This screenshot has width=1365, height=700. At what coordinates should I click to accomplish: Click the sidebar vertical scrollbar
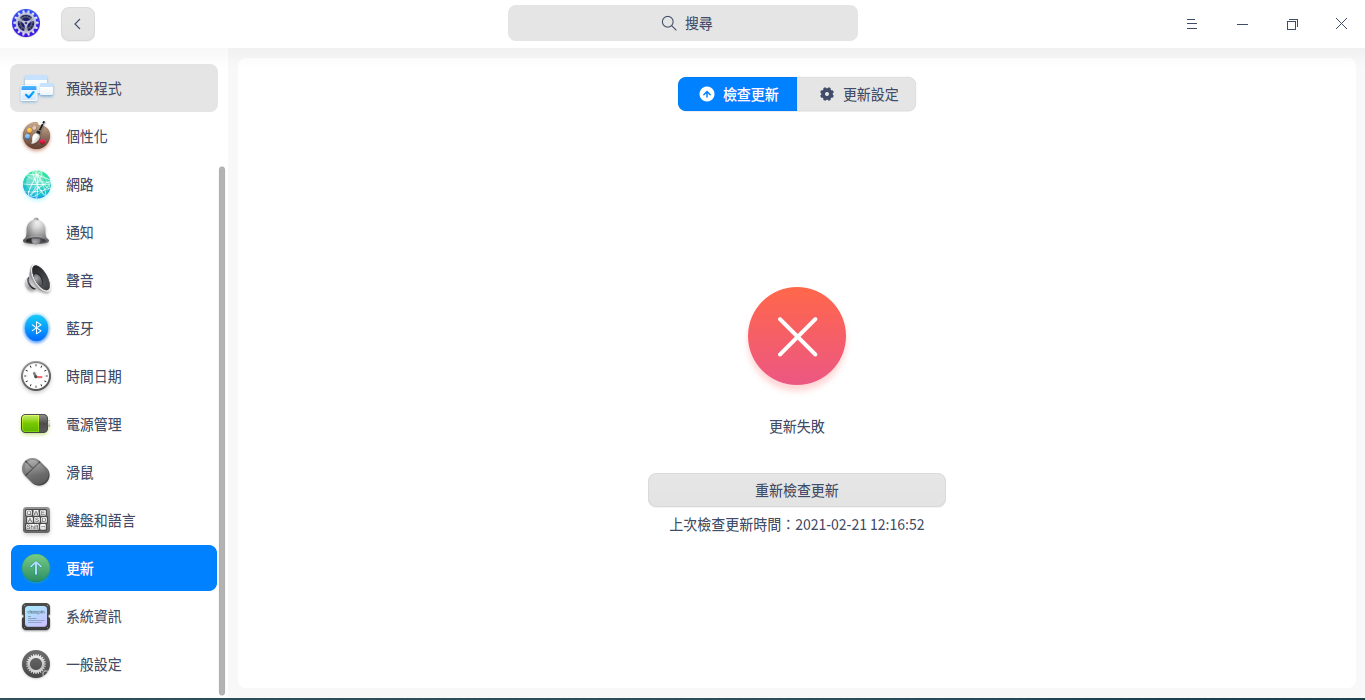pyautogui.click(x=222, y=430)
